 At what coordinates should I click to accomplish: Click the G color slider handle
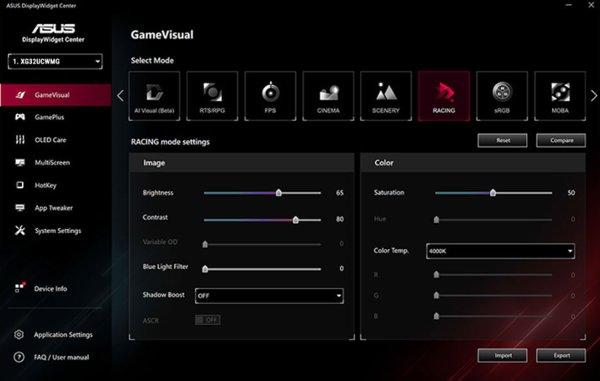(436, 295)
